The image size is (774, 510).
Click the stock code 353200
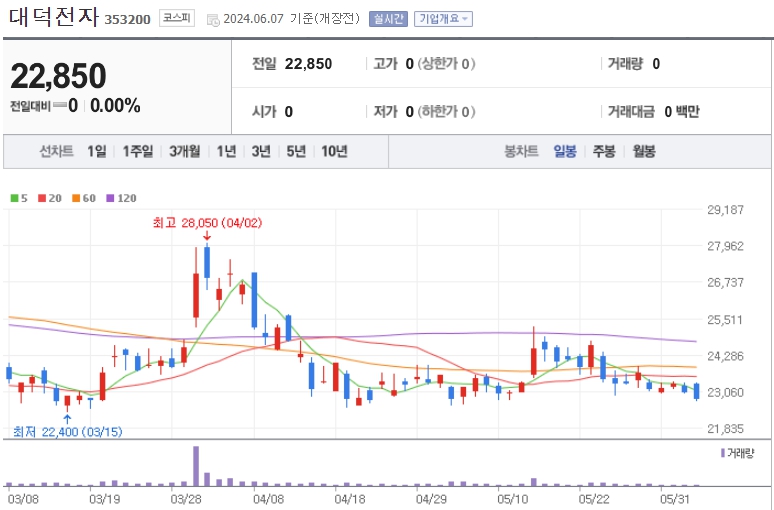(127, 20)
